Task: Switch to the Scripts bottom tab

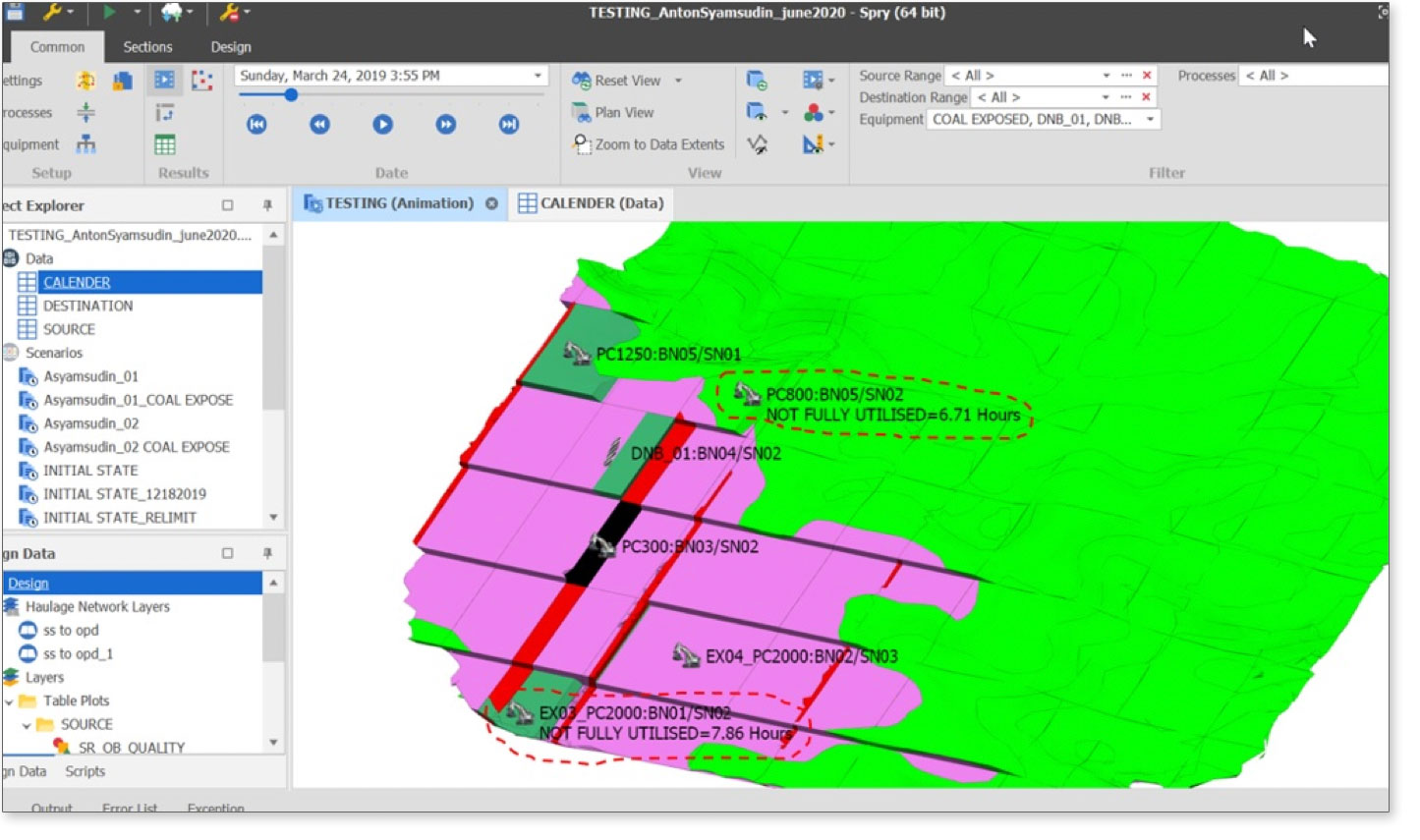Action: pyautogui.click(x=85, y=771)
